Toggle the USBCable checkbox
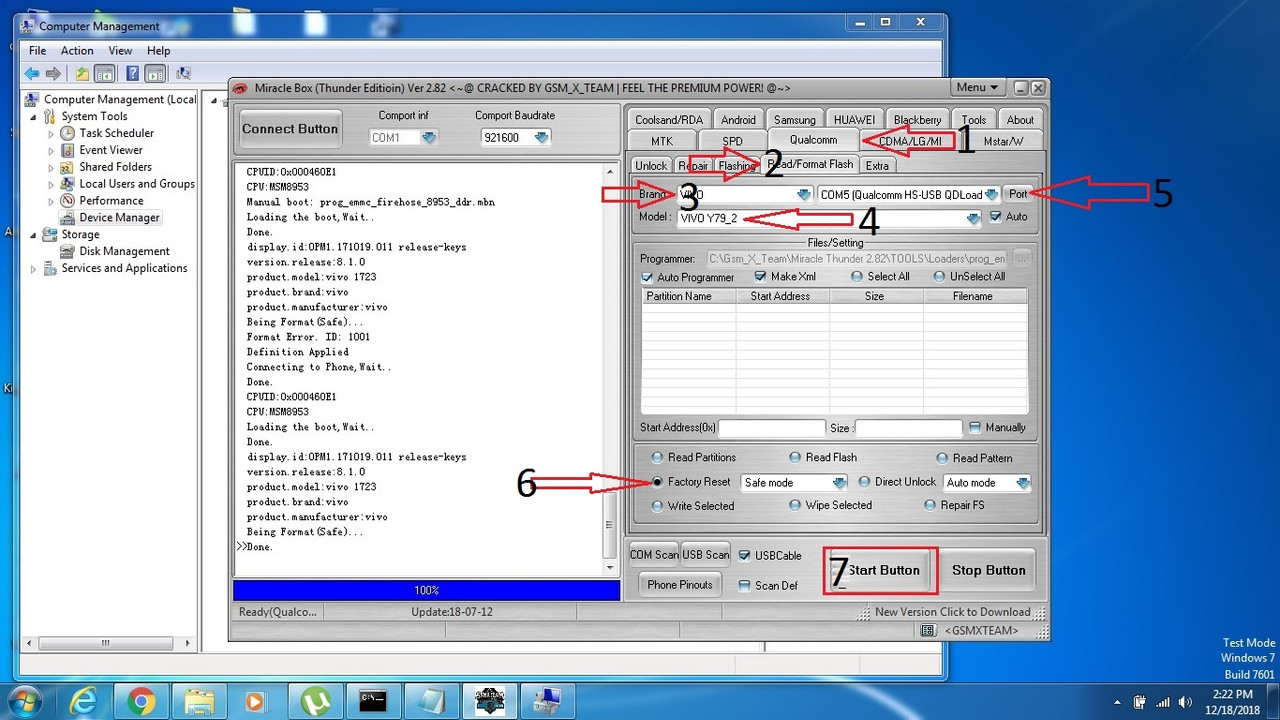 [x=744, y=555]
